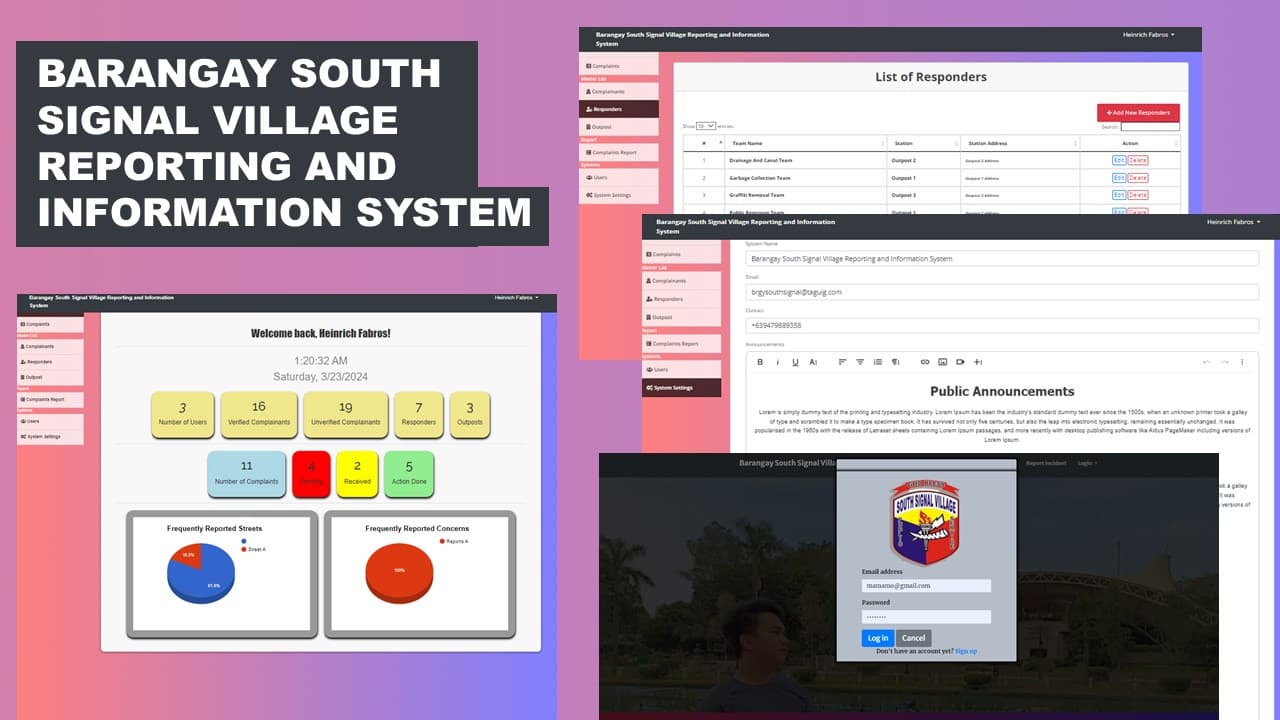
Task: Click the insert image icon in the editor
Action: coord(941,362)
